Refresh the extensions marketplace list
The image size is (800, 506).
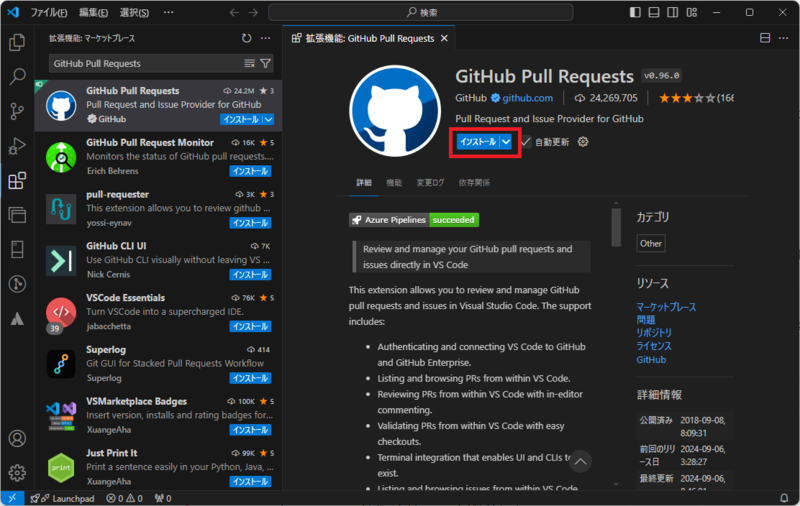246,38
